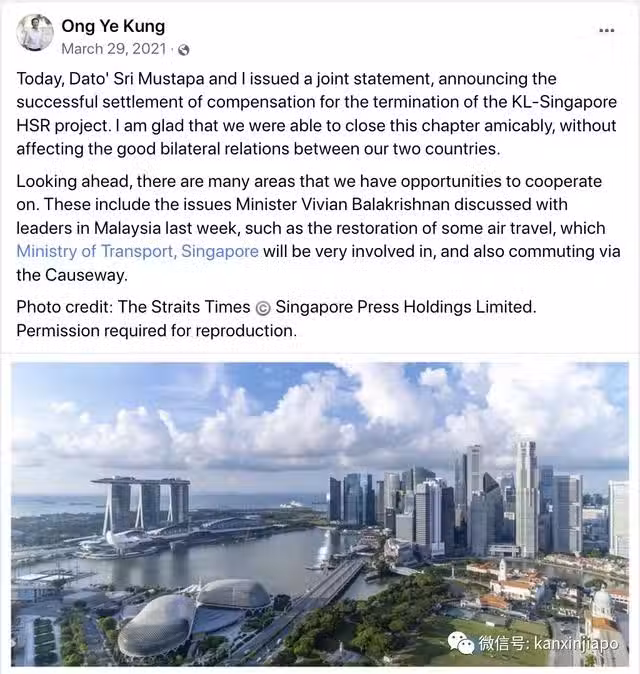Click the WeChat logo in the watermark
The image size is (640, 674).
tap(461, 643)
